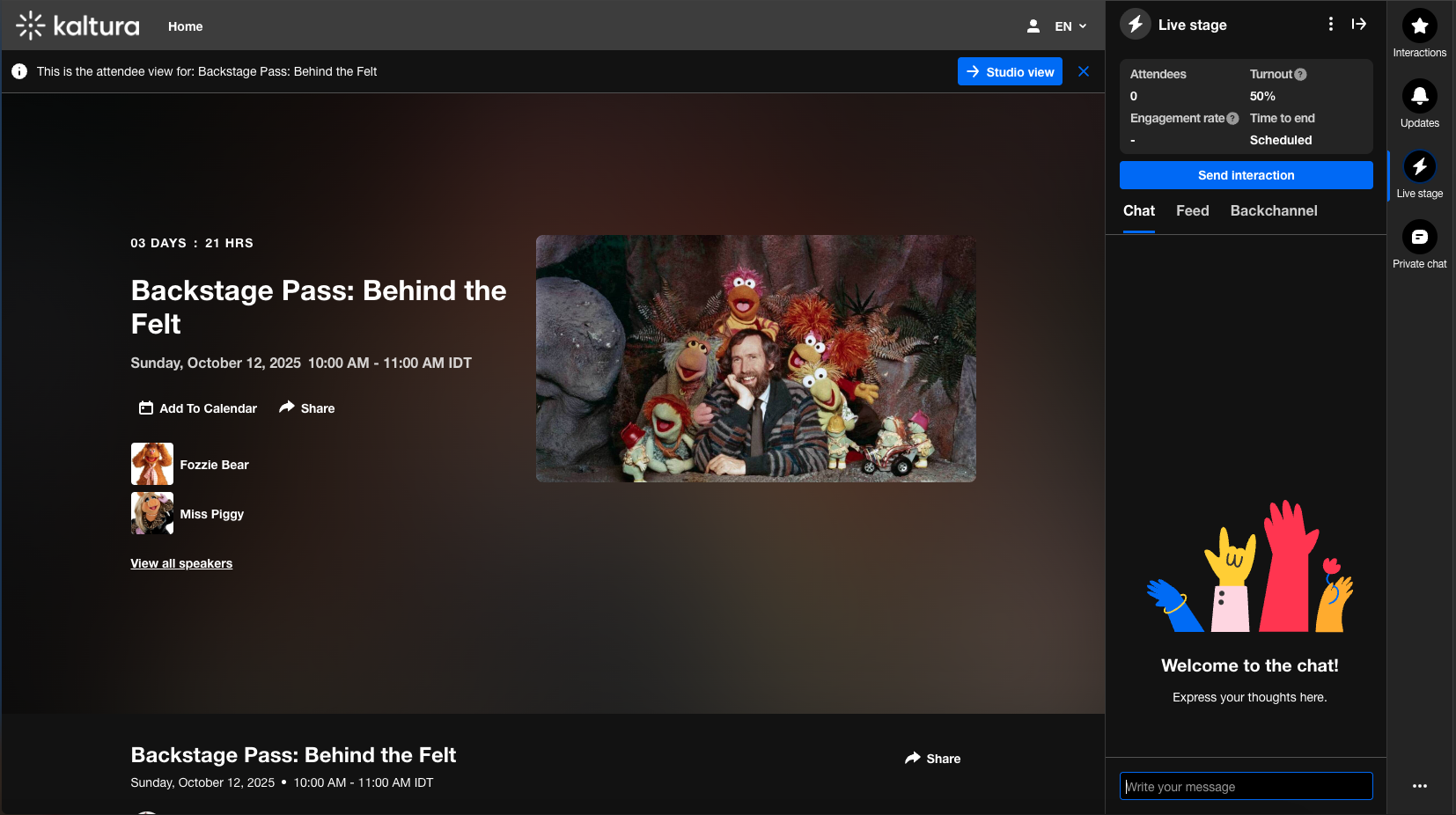Click the Live stage lightning icon in the panel header
The height and width of the screenshot is (815, 1456).
tap(1136, 25)
